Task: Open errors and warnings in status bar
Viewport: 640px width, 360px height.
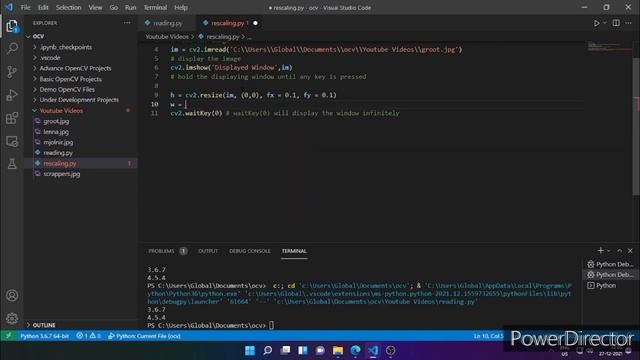Action: [x=88, y=336]
